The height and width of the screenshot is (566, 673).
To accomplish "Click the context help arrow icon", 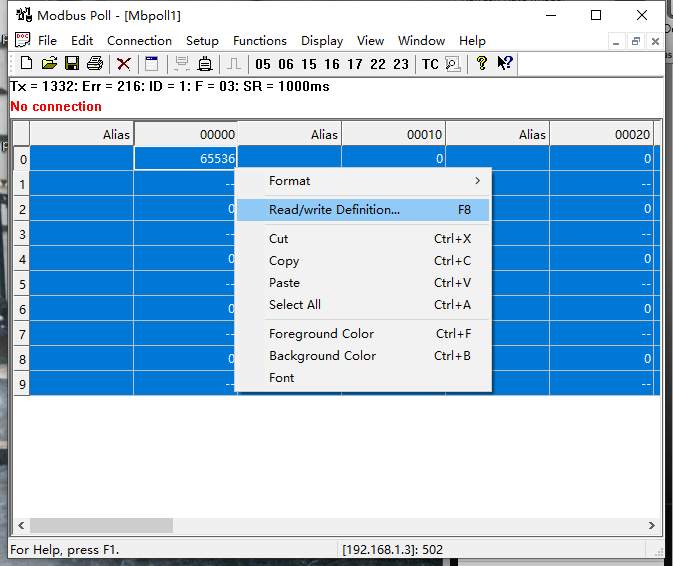I will [x=505, y=64].
